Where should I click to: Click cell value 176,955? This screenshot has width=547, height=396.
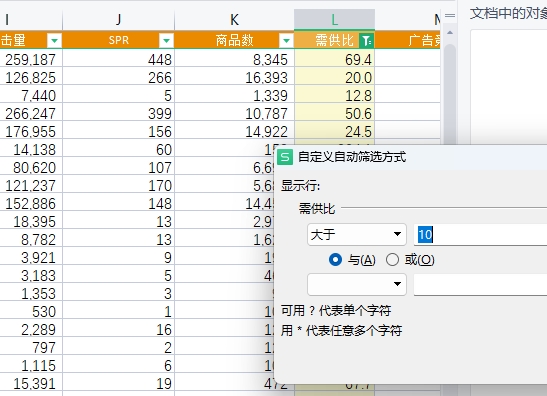[30, 132]
